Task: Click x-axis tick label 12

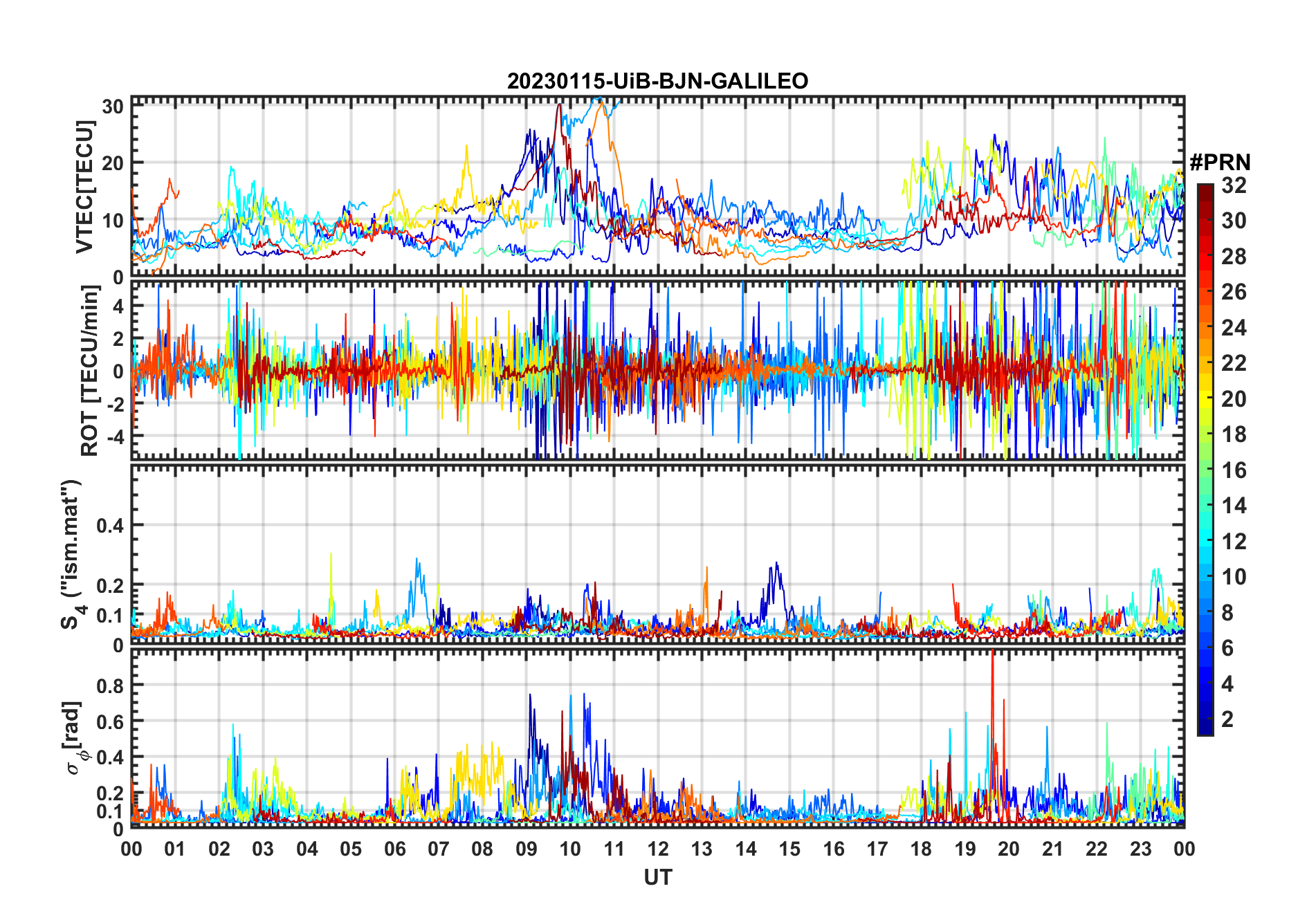Action: click(x=658, y=849)
